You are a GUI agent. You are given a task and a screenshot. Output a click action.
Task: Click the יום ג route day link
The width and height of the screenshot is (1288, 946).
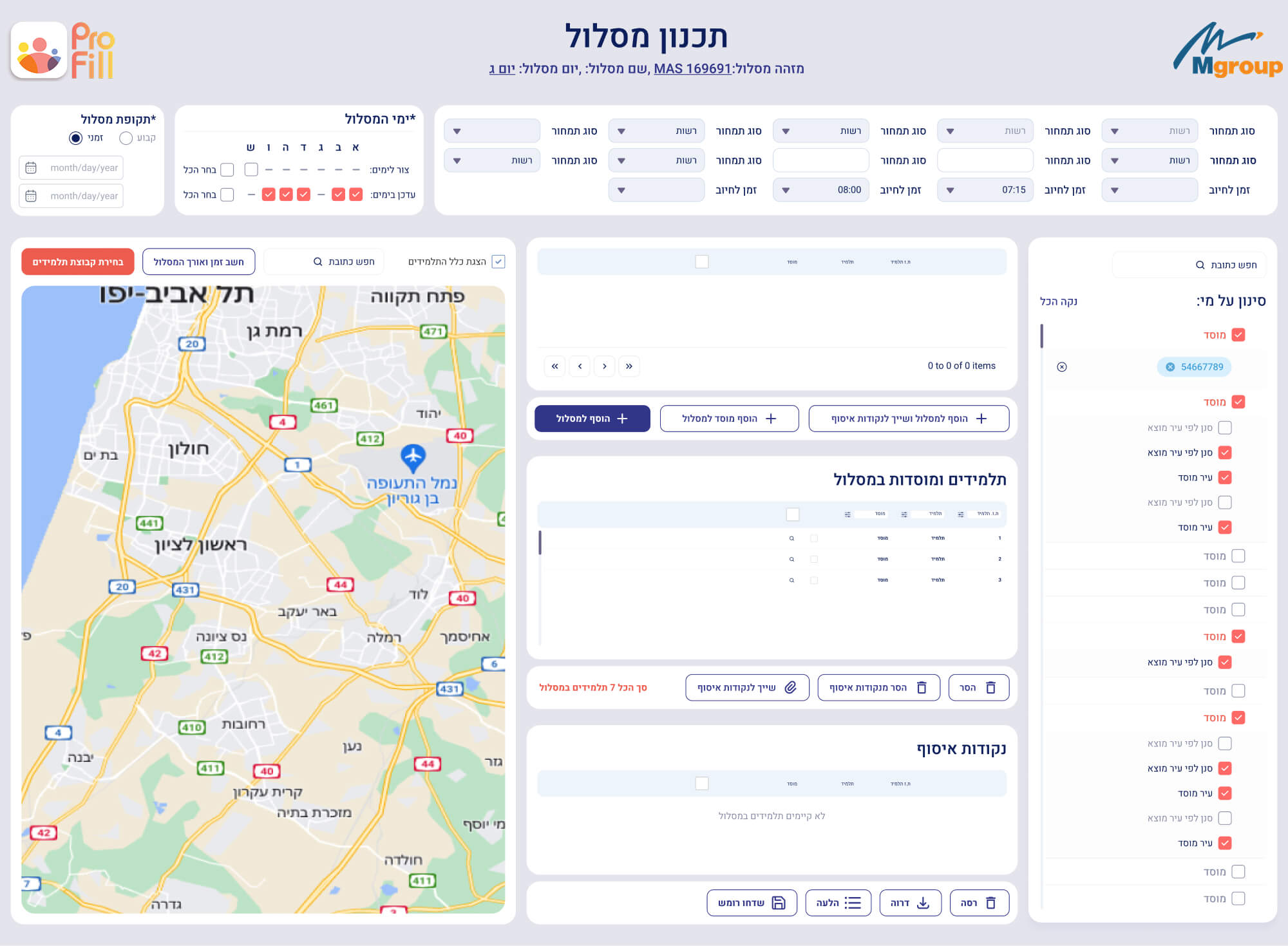click(x=502, y=68)
